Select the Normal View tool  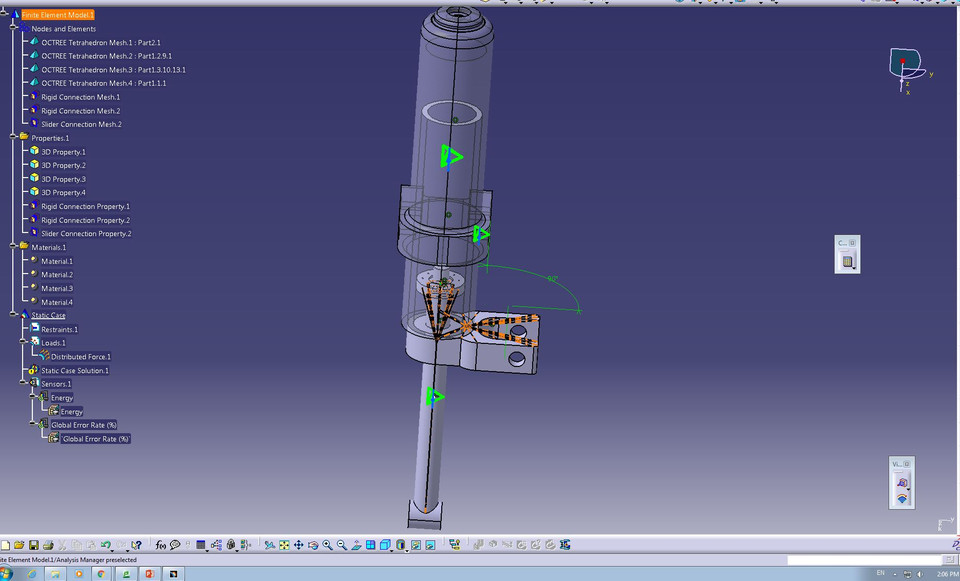tap(356, 544)
